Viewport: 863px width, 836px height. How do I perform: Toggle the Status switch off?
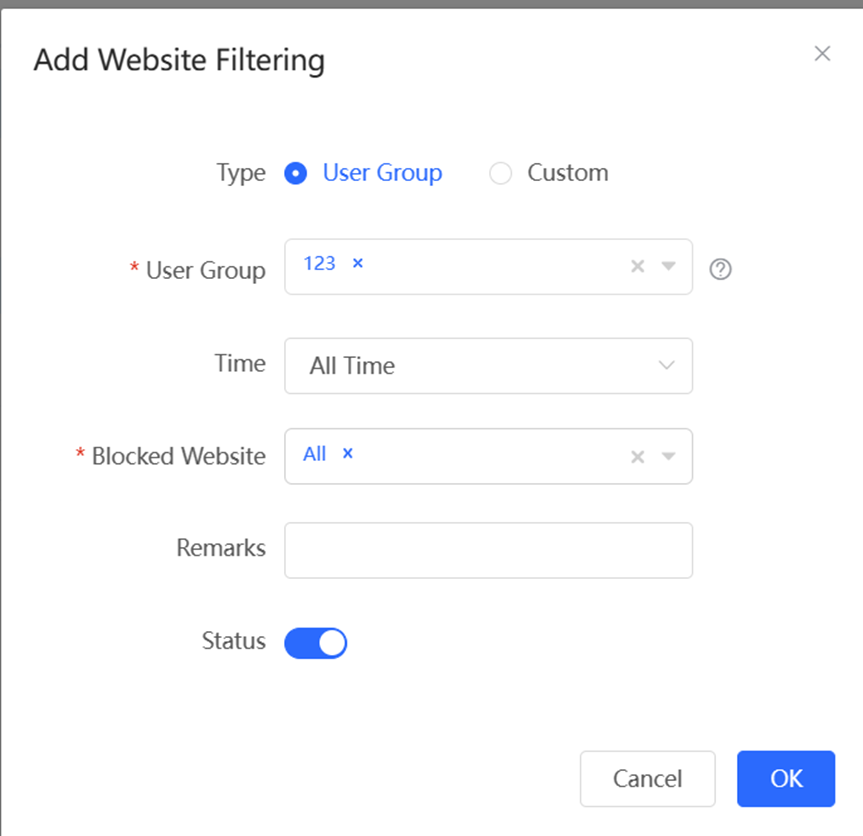pos(315,643)
